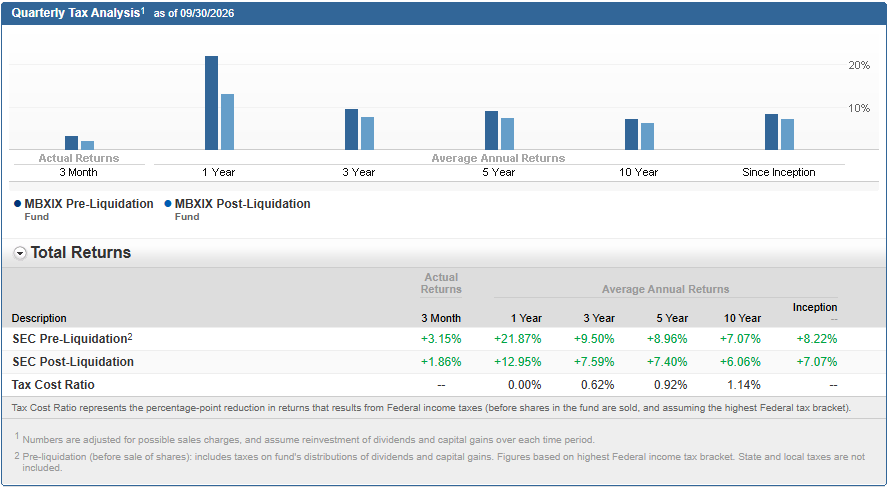Click the 10 Year table column header
Viewport: 888px width, 487px height.
click(x=742, y=318)
